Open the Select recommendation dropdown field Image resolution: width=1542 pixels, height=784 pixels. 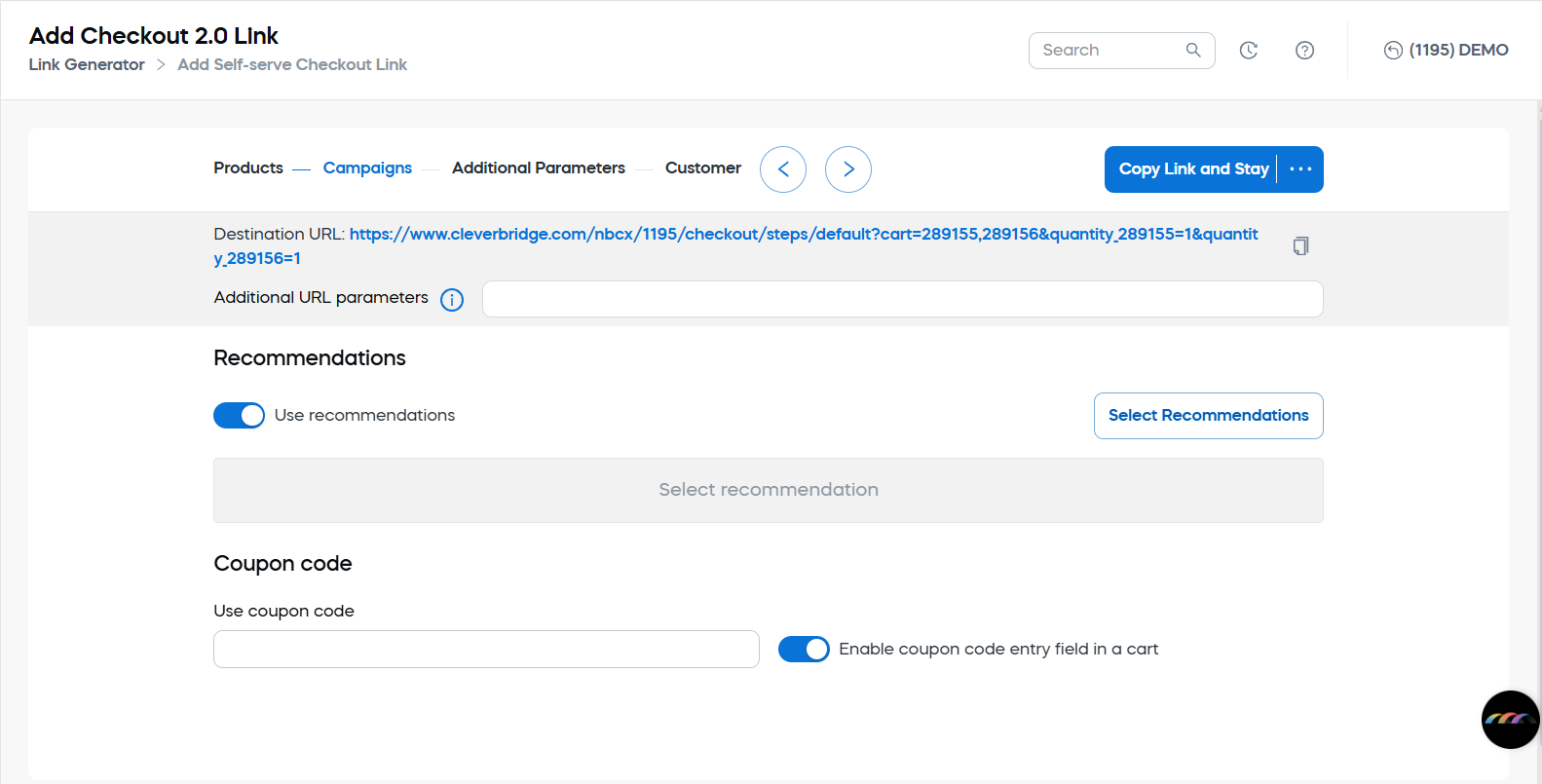[768, 490]
